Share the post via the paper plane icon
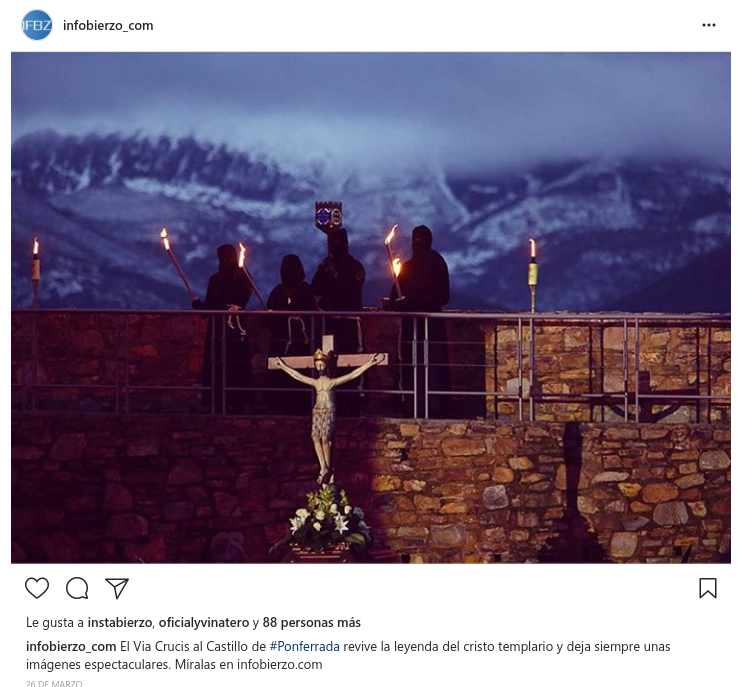The height and width of the screenshot is (687, 737). click(117, 588)
